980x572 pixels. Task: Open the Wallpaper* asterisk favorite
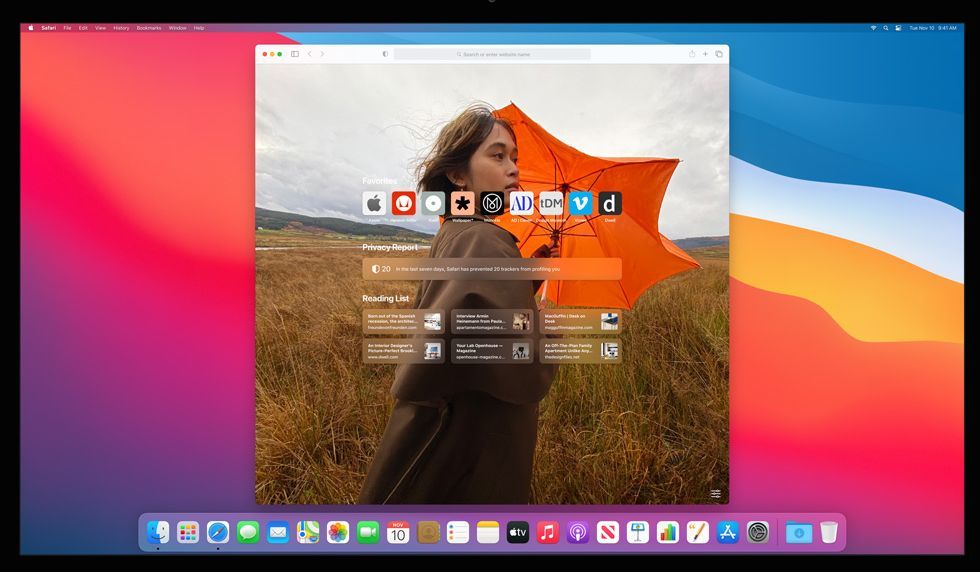462,203
